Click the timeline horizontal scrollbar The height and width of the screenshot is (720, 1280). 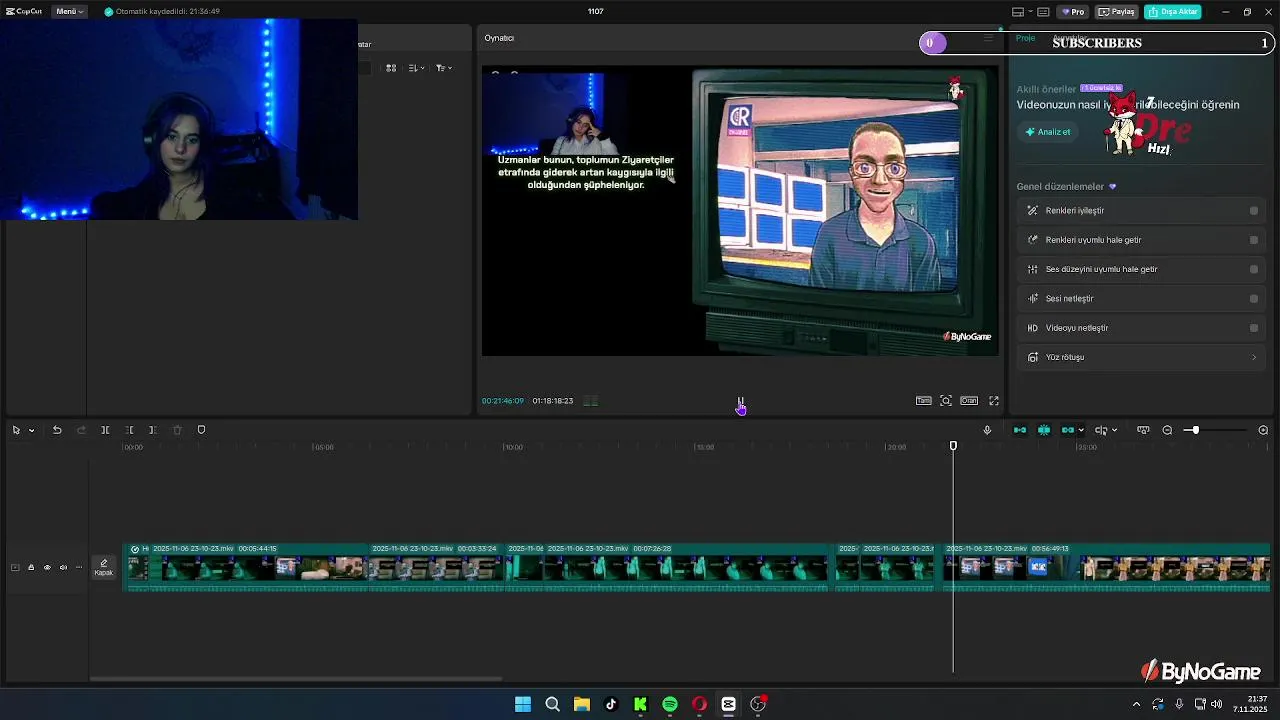pyautogui.click(x=295, y=679)
